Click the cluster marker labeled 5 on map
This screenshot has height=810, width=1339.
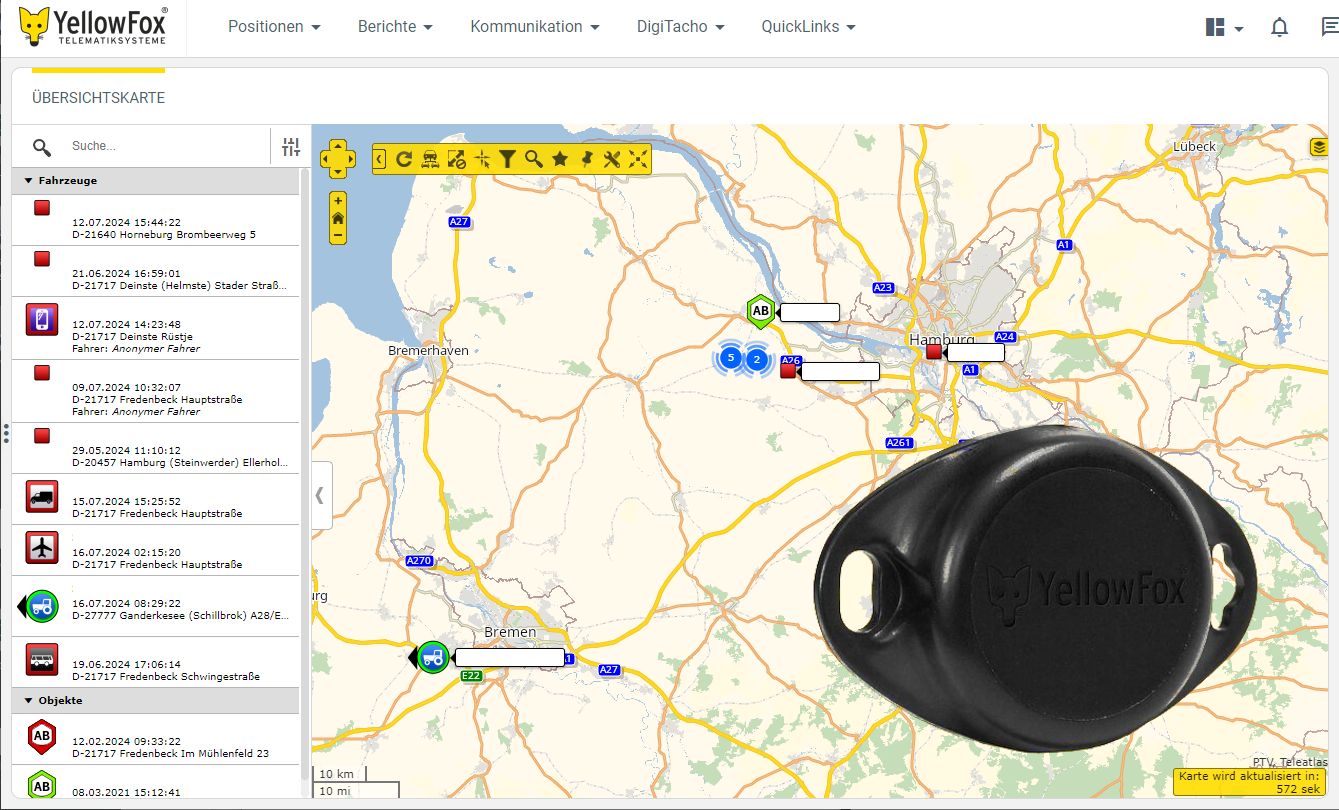[731, 357]
